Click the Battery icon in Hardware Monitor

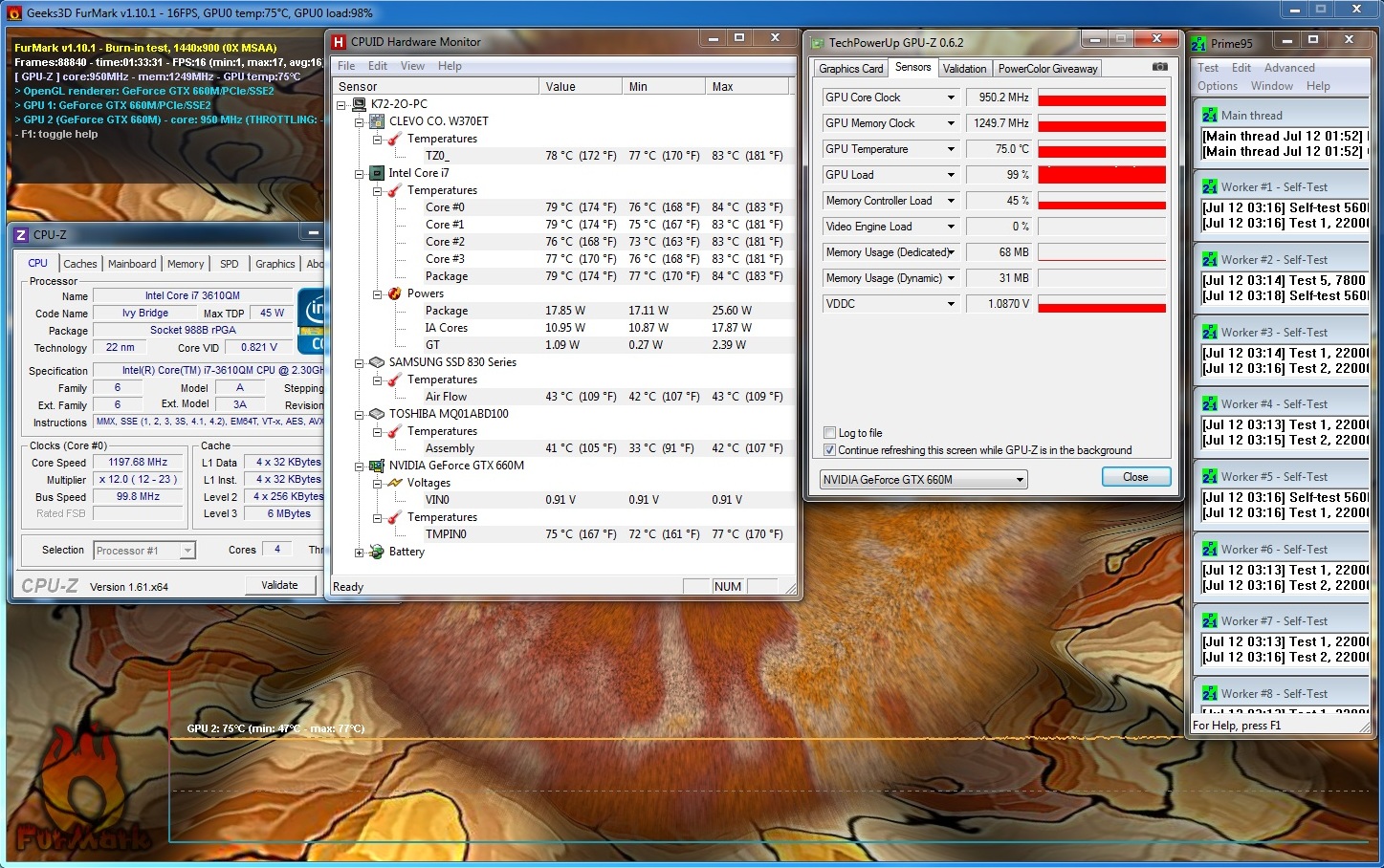pos(377,552)
